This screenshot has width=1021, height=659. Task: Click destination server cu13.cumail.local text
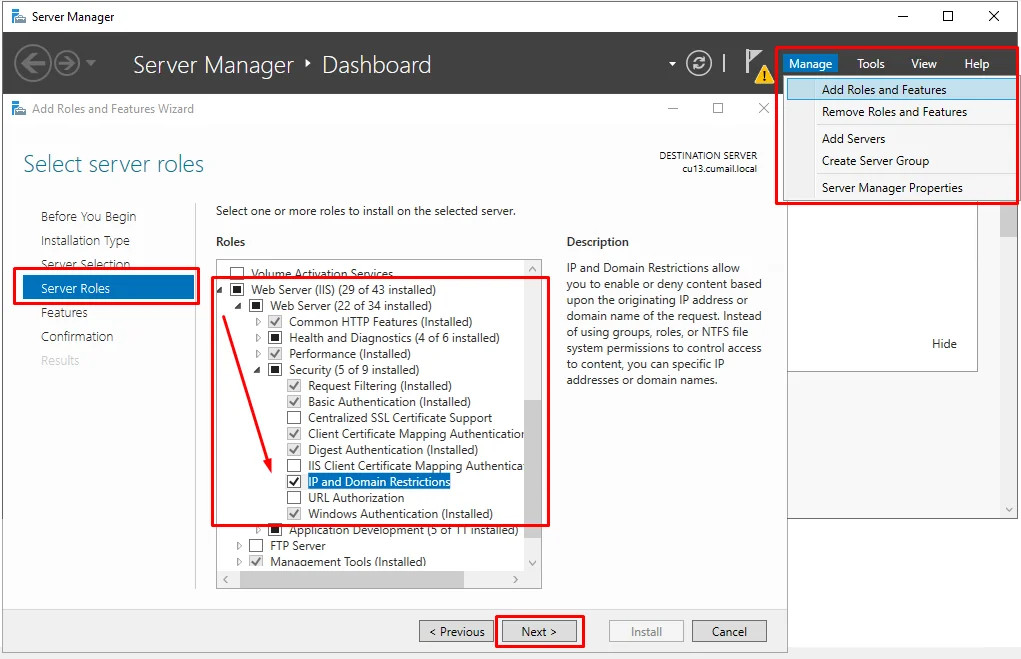click(720, 169)
